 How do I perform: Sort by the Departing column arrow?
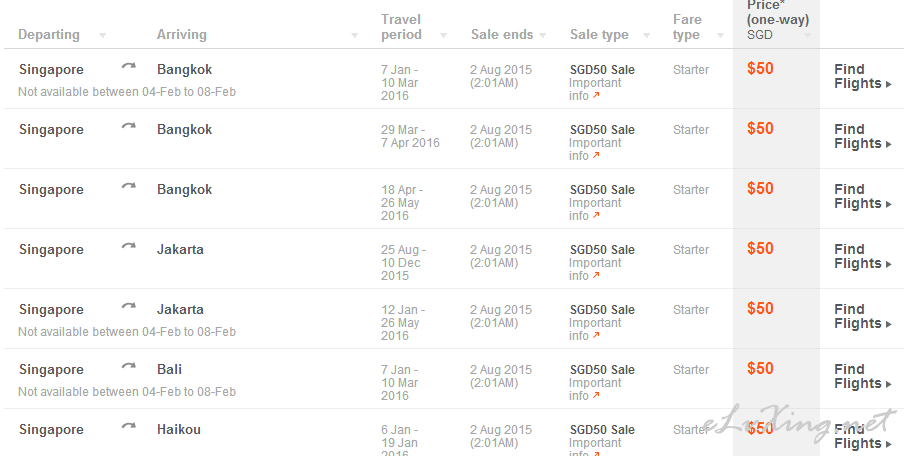coord(102,36)
